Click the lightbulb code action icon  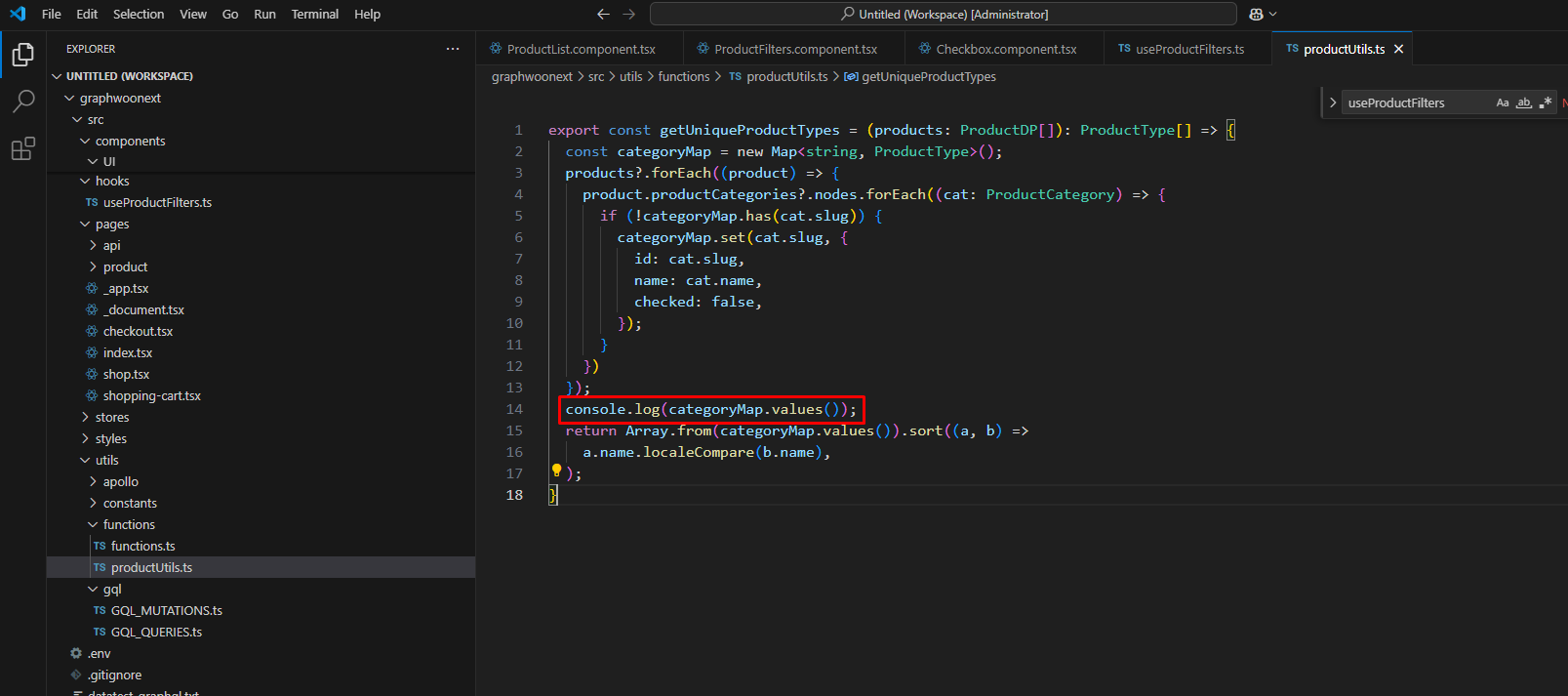(556, 471)
